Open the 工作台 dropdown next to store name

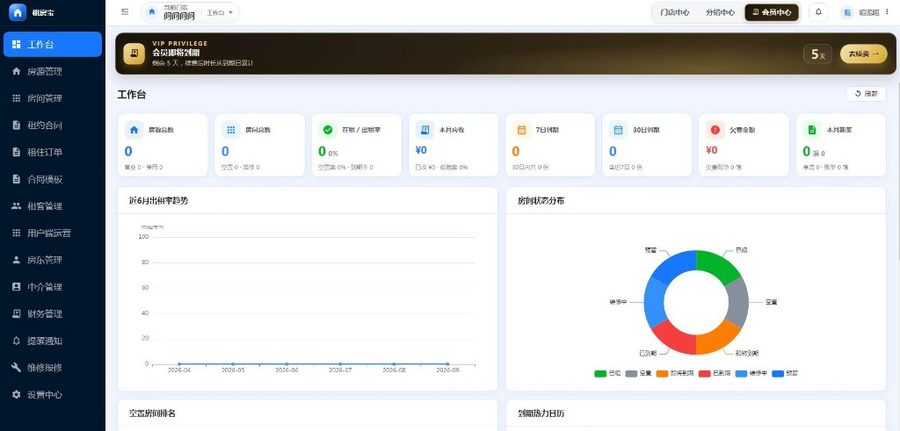click(x=220, y=13)
